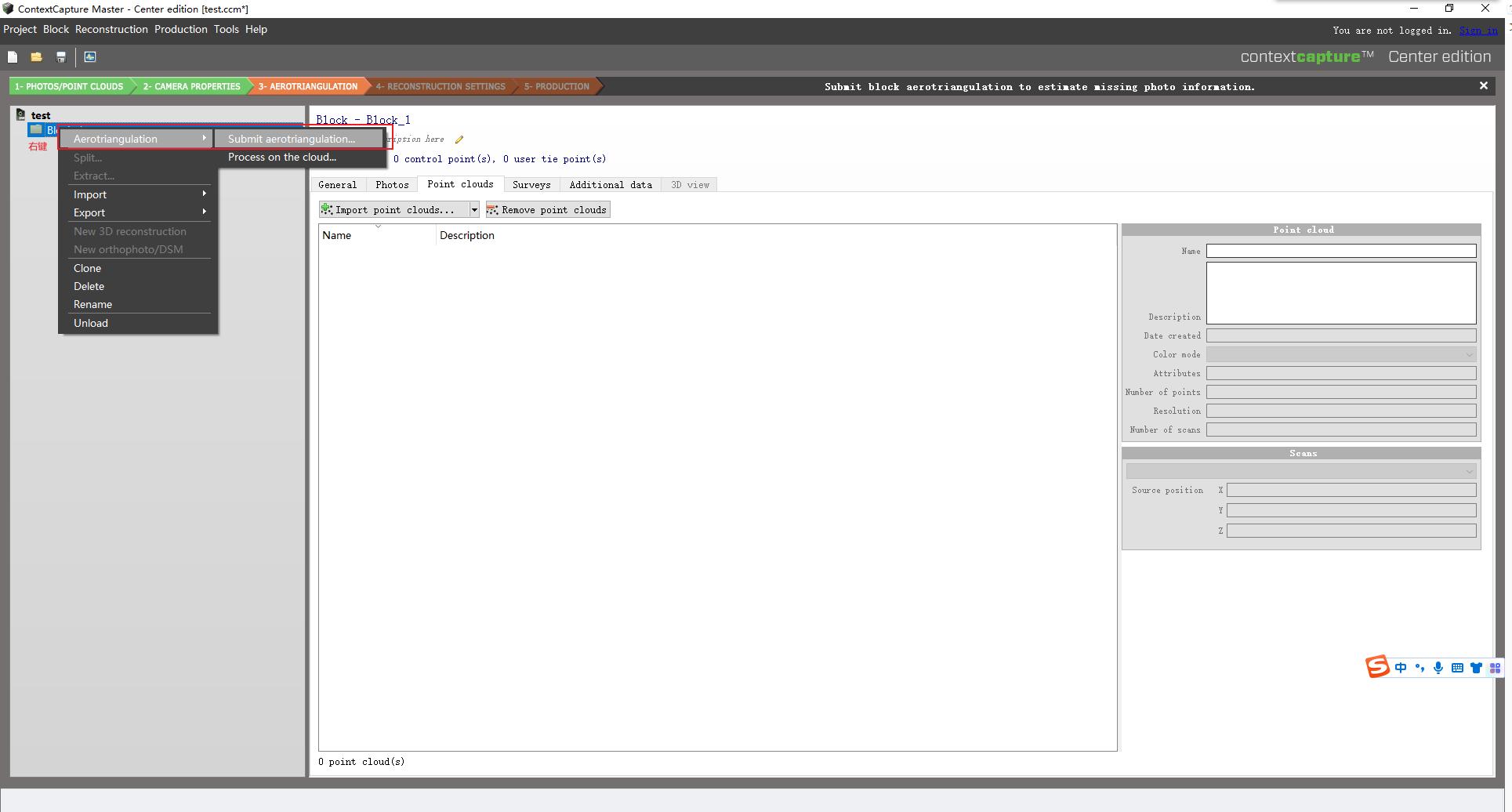Image resolution: width=1512 pixels, height=812 pixels.
Task: Open Reconstruction menu
Action: point(111,29)
